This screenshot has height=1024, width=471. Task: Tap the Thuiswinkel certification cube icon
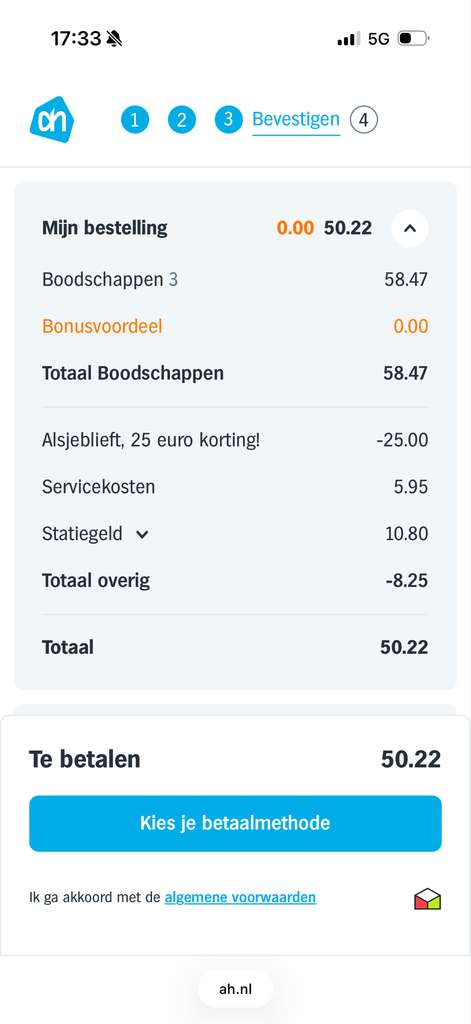[428, 899]
